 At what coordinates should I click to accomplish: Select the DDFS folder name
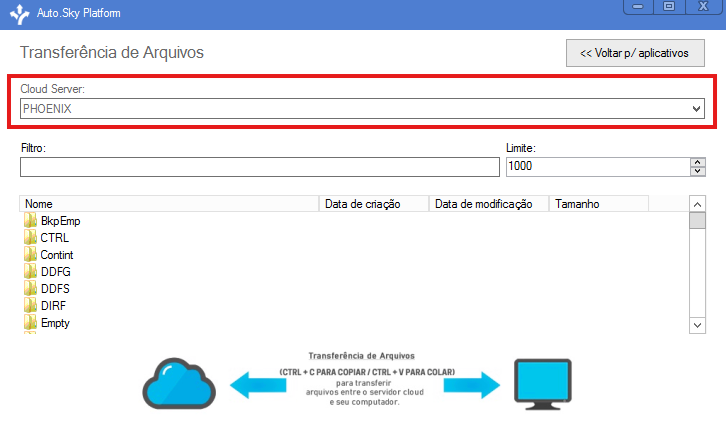tap(55, 289)
